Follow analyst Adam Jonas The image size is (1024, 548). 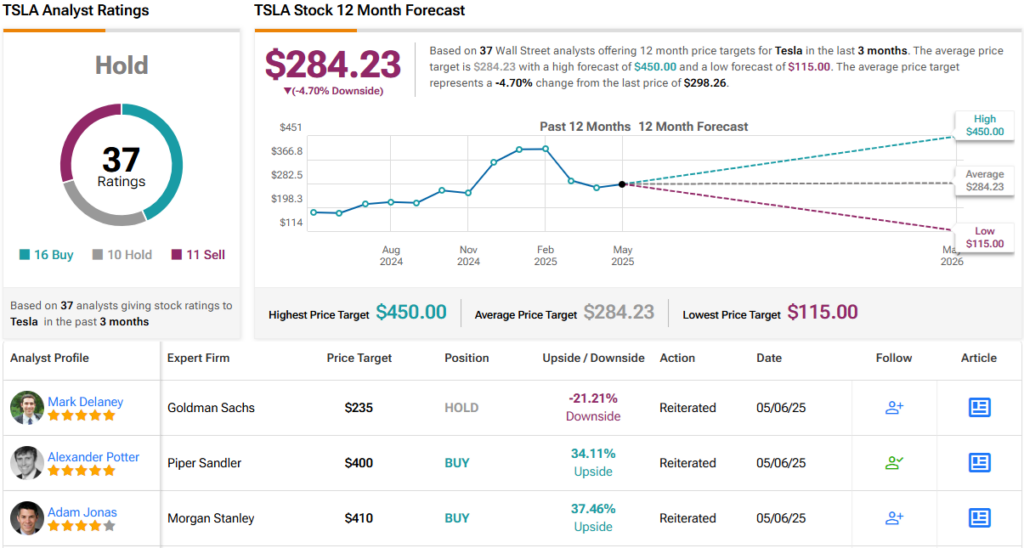click(x=894, y=518)
